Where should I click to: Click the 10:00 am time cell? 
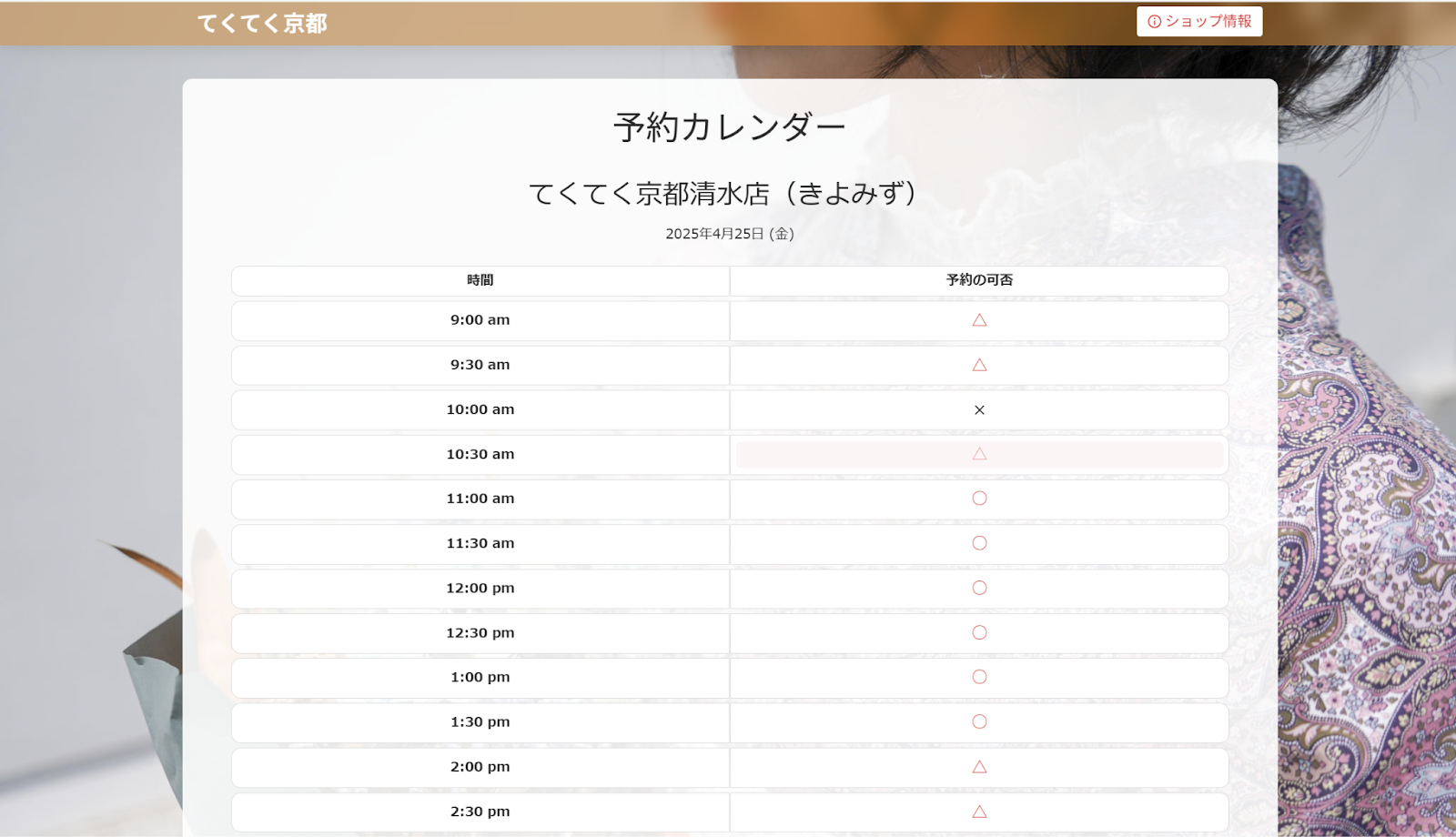(480, 409)
